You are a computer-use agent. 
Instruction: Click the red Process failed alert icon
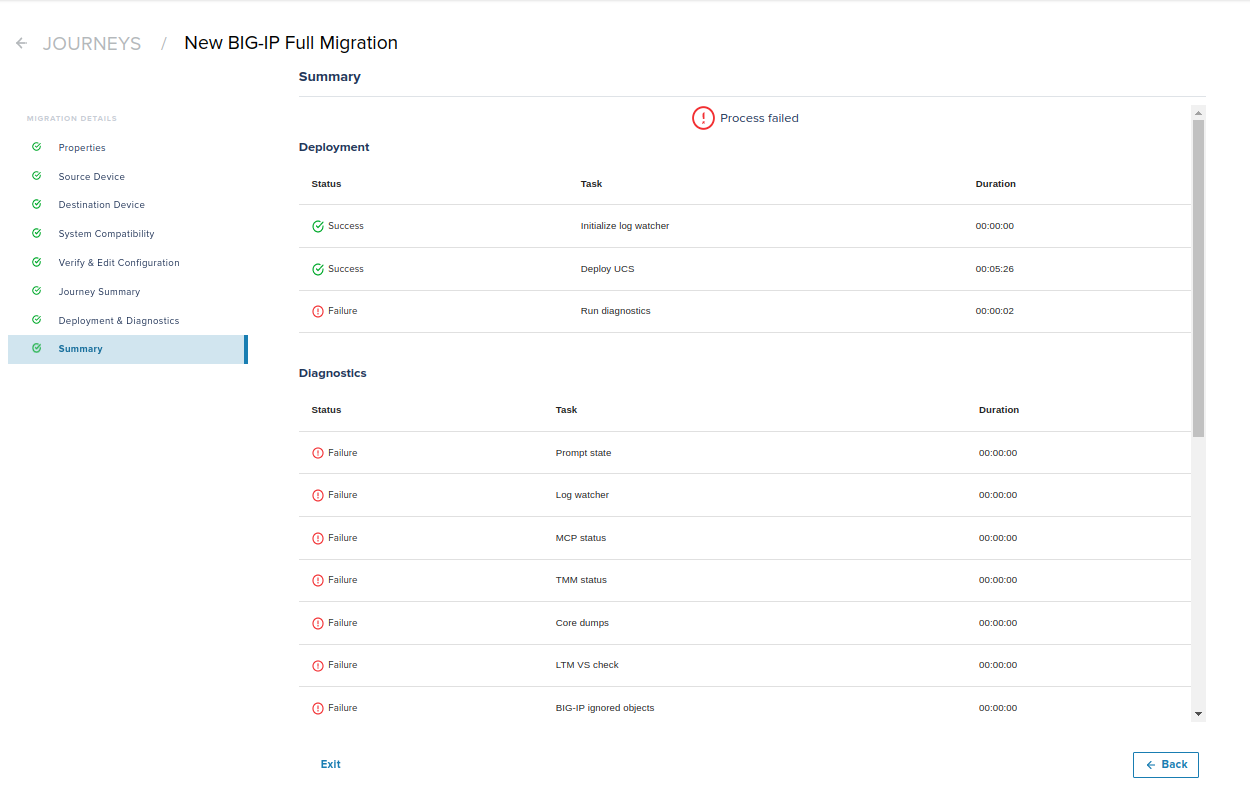703,118
